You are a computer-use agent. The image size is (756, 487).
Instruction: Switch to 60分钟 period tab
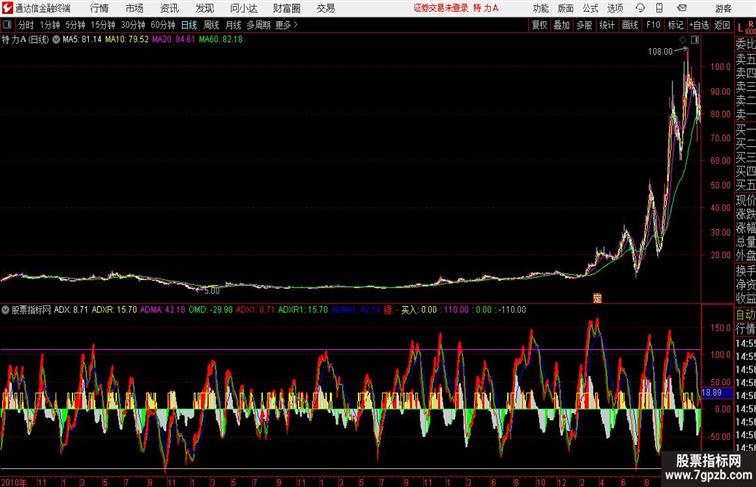(x=162, y=25)
